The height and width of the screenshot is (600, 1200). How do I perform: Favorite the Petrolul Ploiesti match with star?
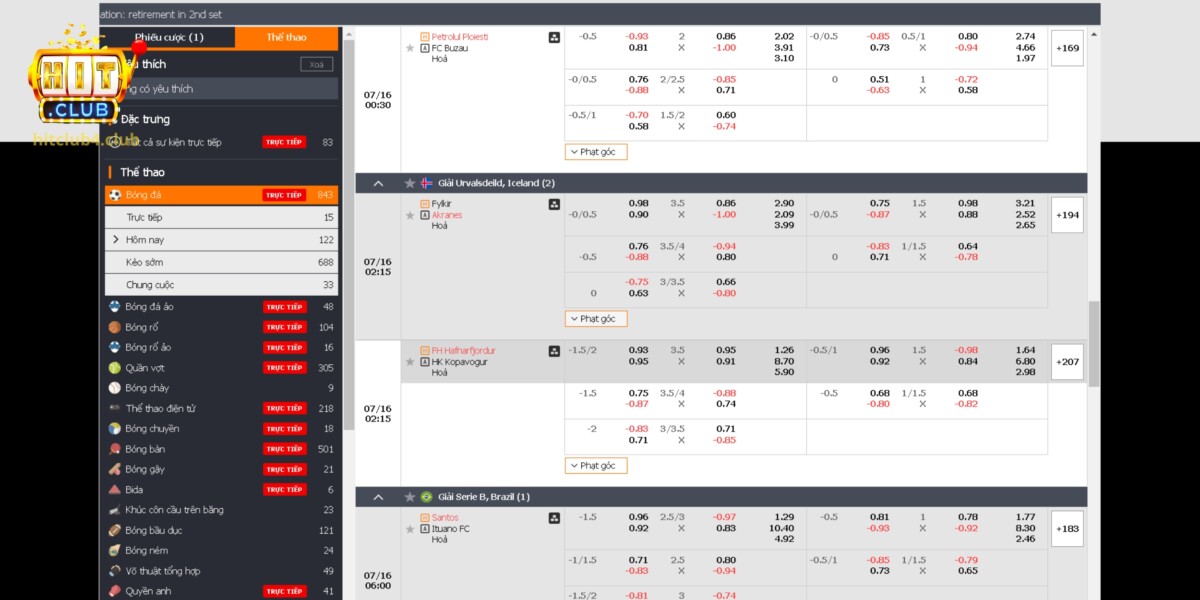pos(410,48)
